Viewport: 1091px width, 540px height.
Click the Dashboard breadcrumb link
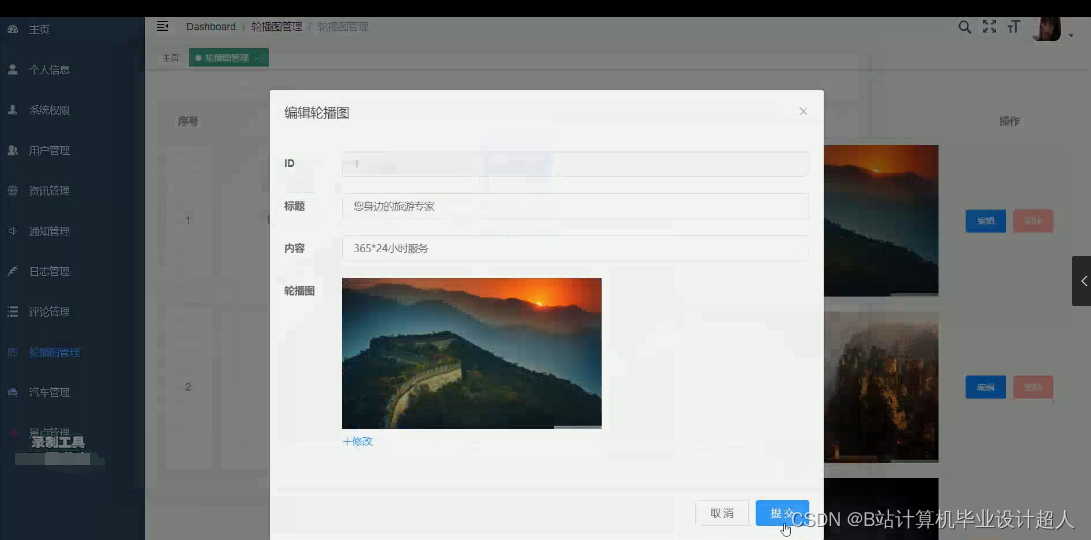click(211, 26)
